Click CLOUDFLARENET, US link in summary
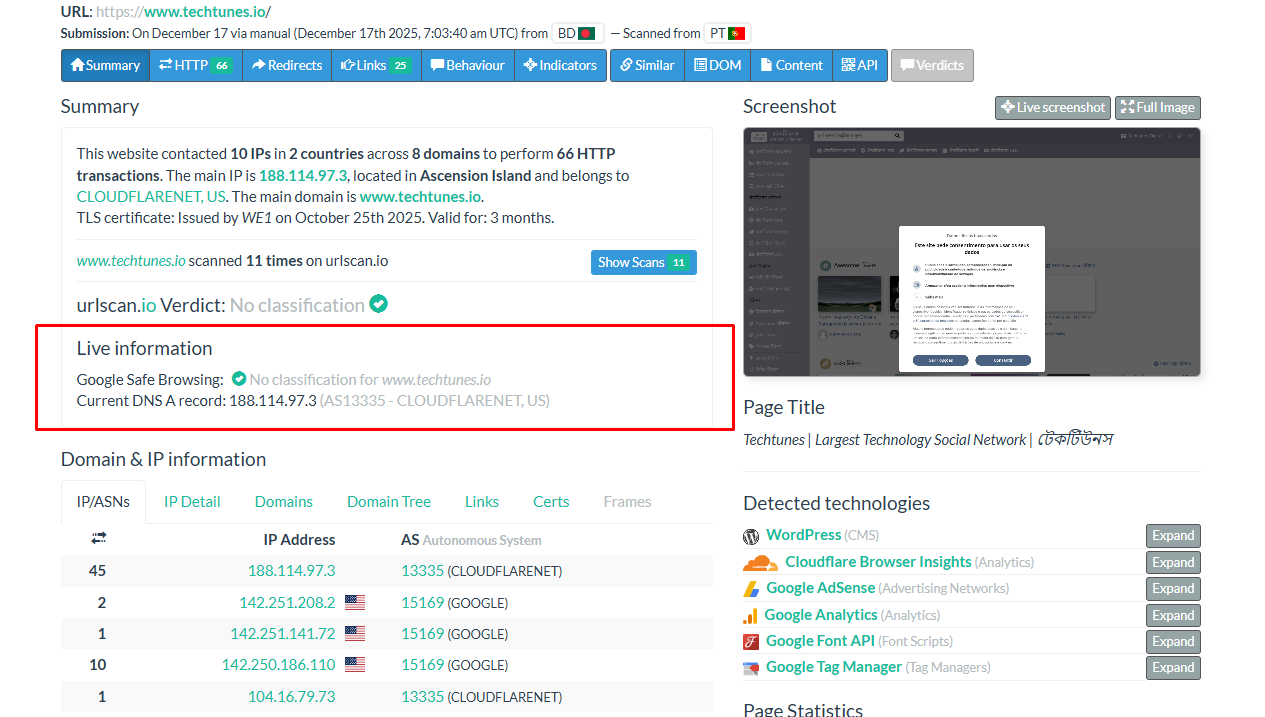 151,196
